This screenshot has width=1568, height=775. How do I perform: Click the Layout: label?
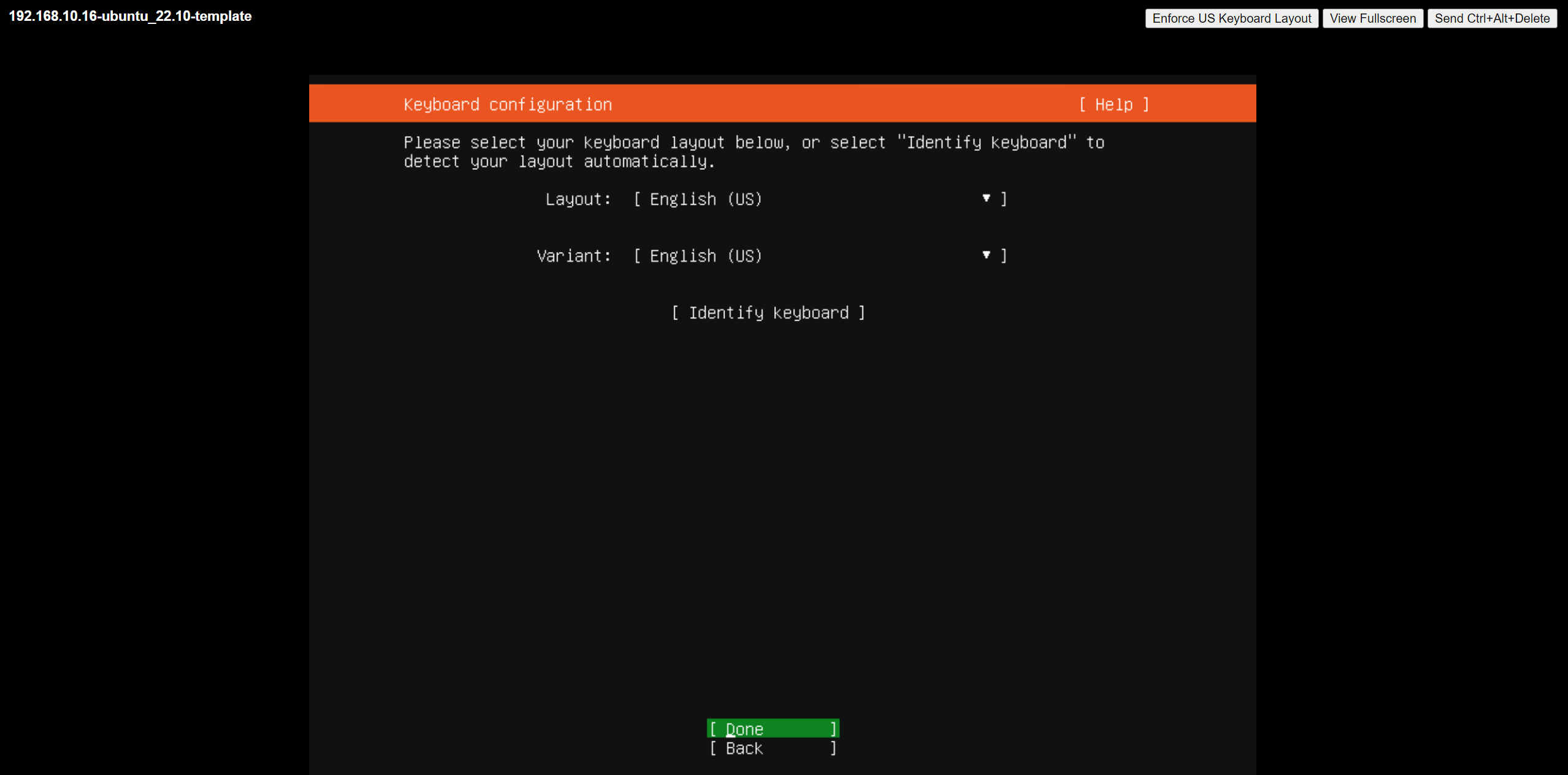[x=578, y=199]
